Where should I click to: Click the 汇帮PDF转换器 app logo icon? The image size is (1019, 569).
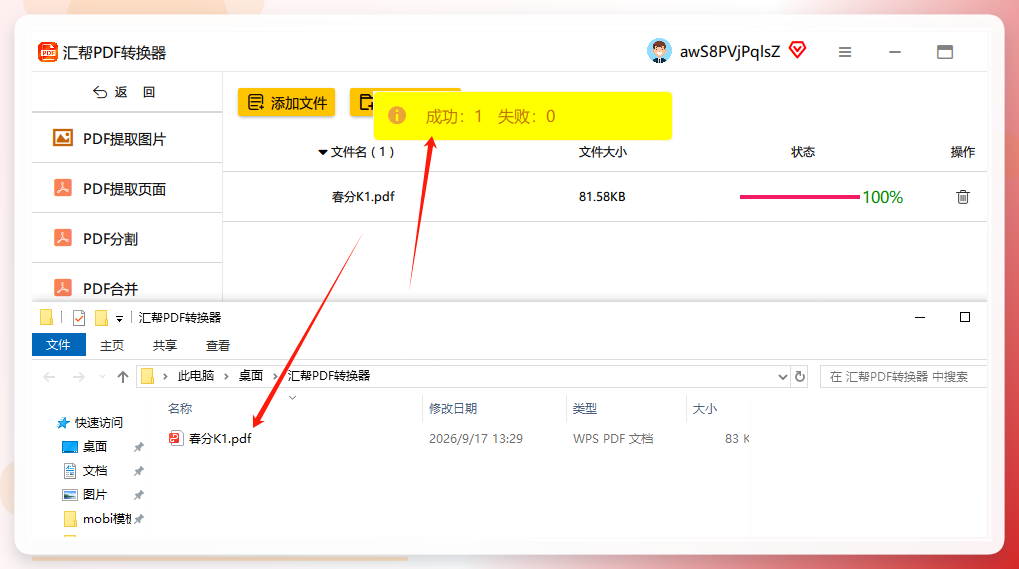click(47, 52)
